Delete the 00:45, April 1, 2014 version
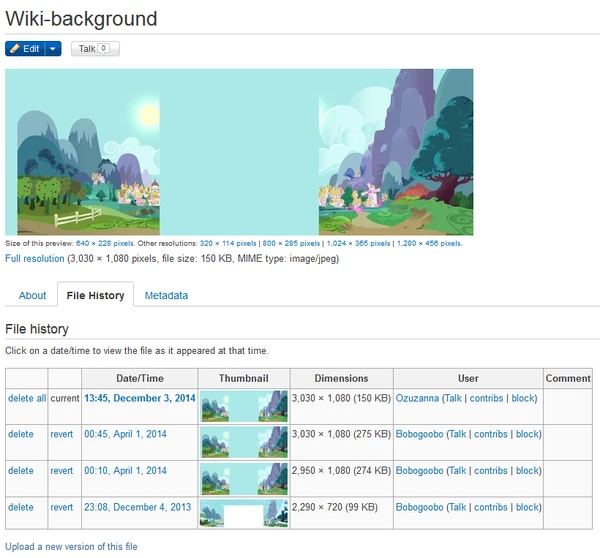This screenshot has width=600, height=558. coord(21,434)
